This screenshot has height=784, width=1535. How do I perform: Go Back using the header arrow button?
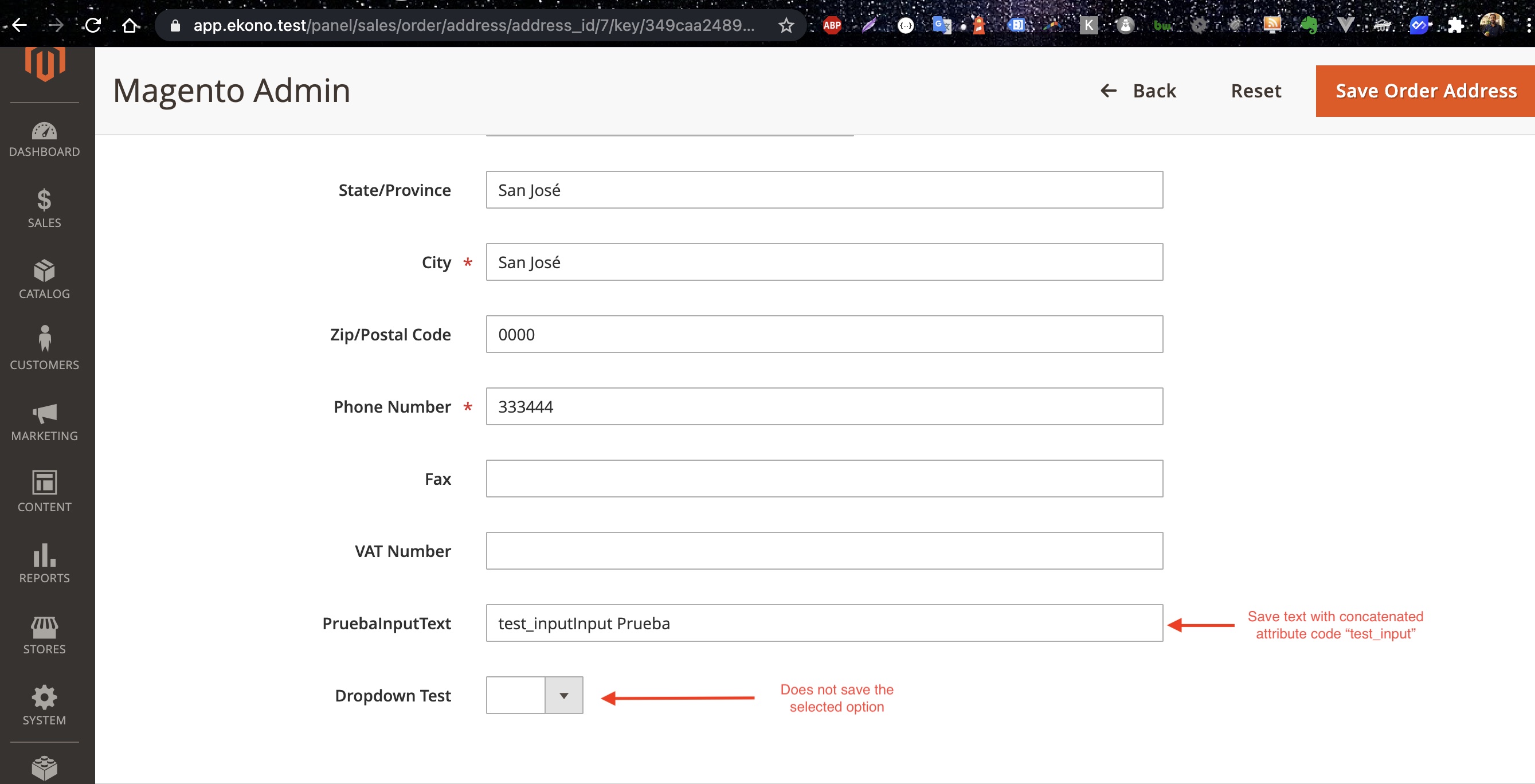pos(1138,91)
